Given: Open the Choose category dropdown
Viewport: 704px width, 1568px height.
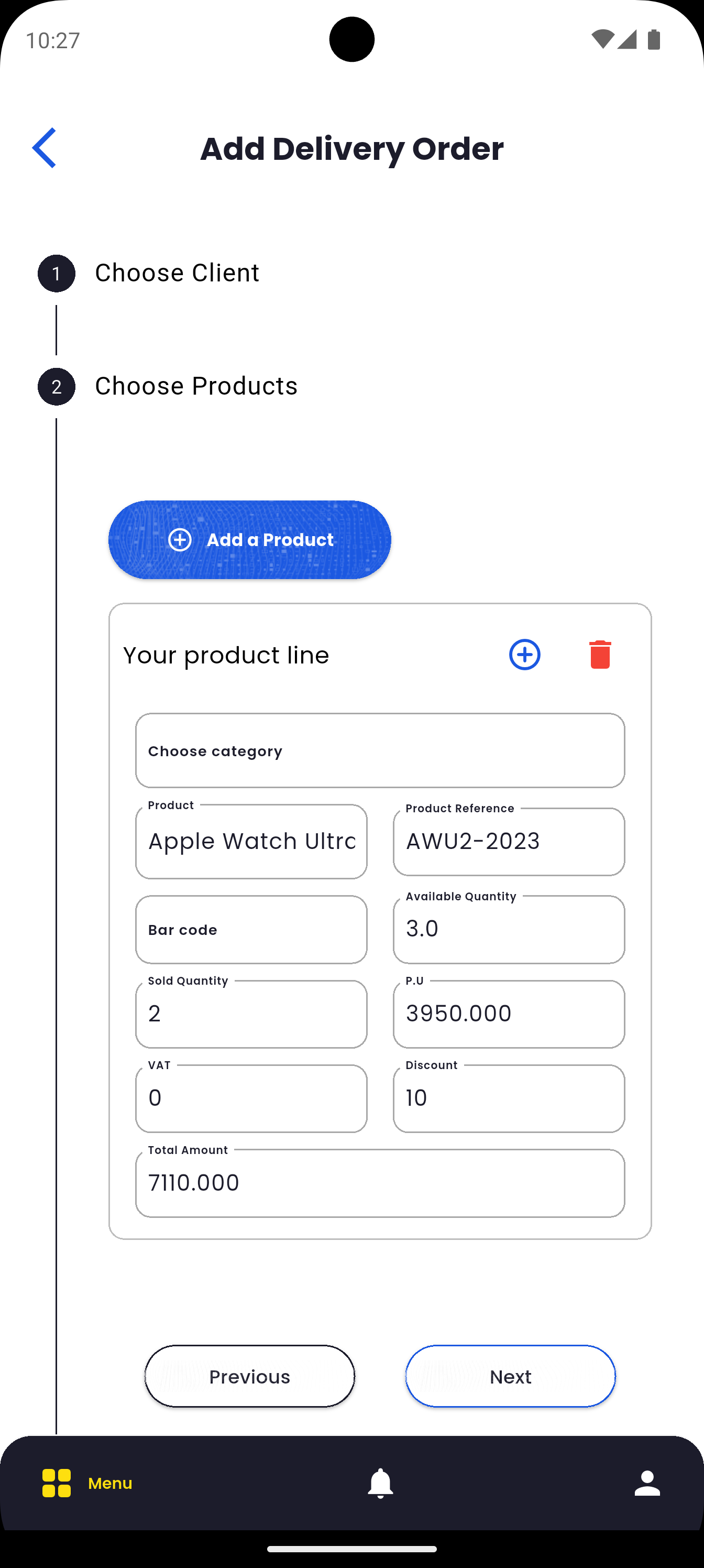Looking at the screenshot, I should (380, 750).
